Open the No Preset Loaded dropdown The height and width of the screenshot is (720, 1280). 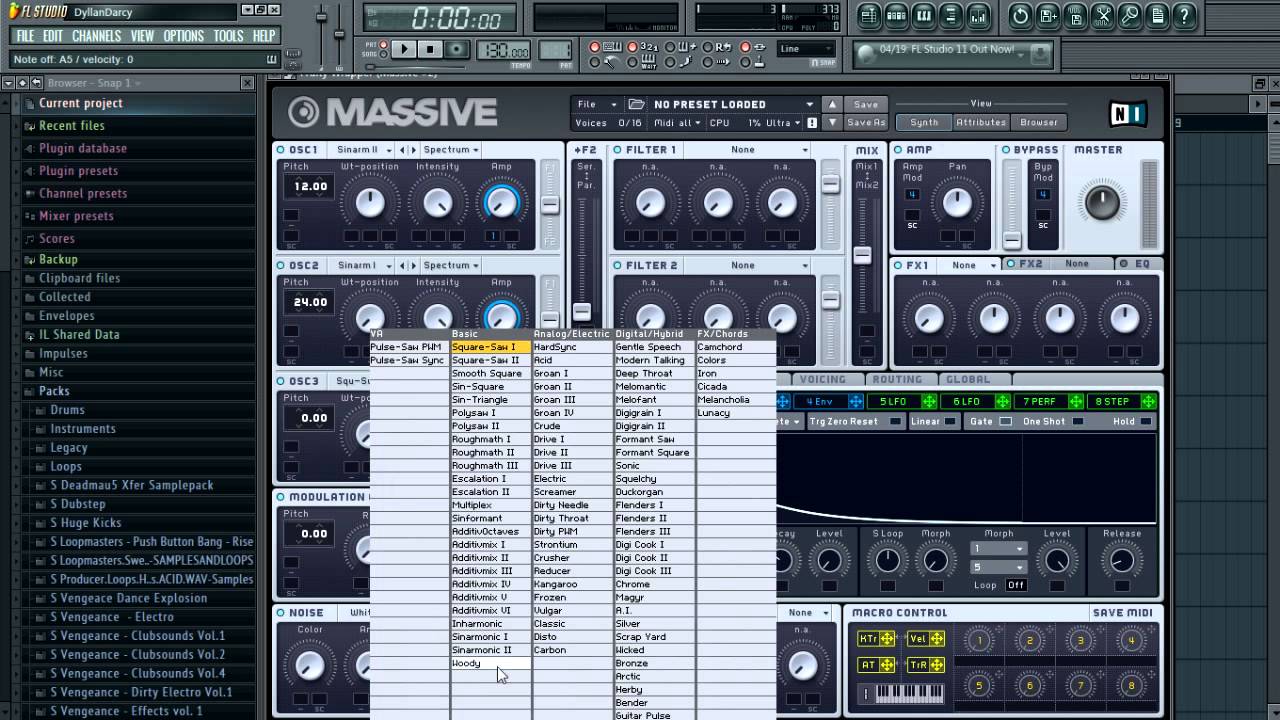click(734, 104)
